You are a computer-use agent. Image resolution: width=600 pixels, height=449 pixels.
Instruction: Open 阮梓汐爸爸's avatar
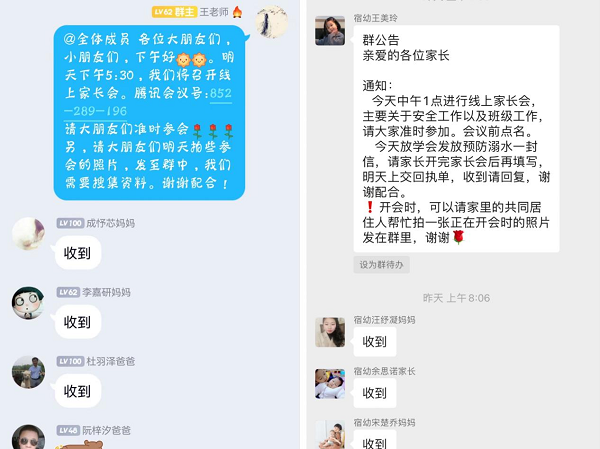(x=28, y=437)
